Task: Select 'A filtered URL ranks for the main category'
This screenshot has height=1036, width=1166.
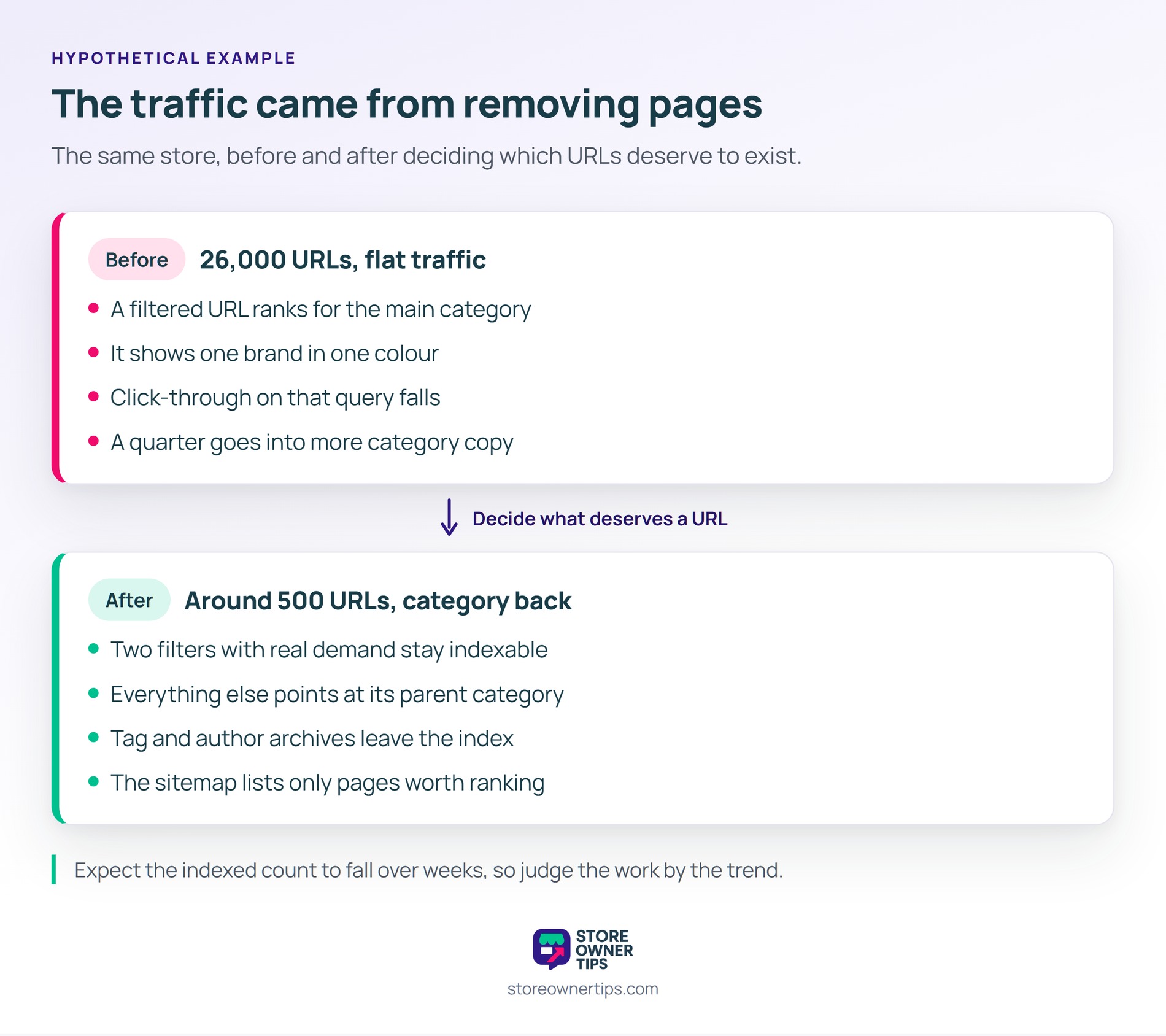Action: [320, 309]
